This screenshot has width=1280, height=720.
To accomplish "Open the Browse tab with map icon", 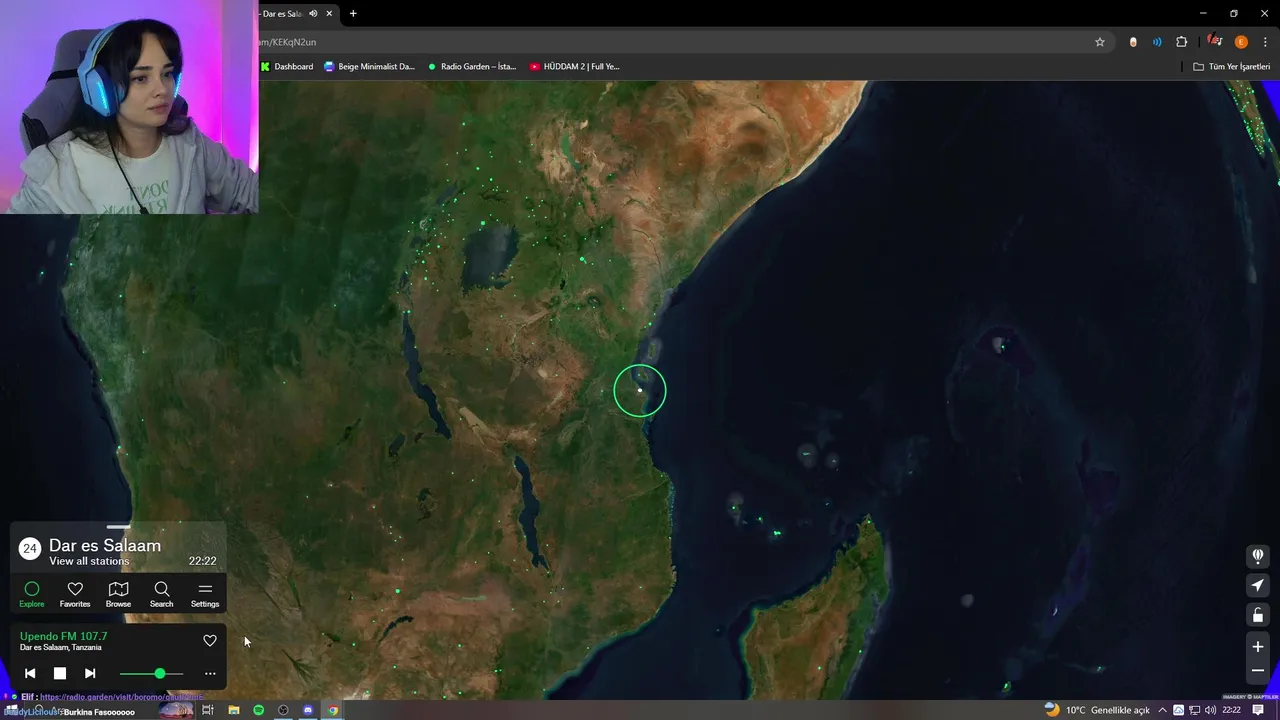I will [118, 594].
